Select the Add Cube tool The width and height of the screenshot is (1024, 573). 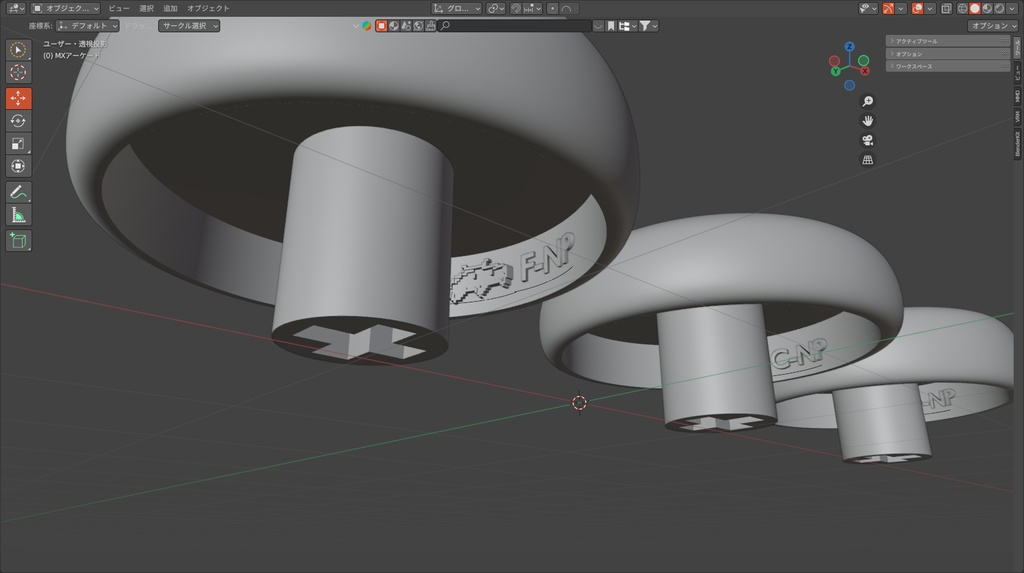pos(18,240)
